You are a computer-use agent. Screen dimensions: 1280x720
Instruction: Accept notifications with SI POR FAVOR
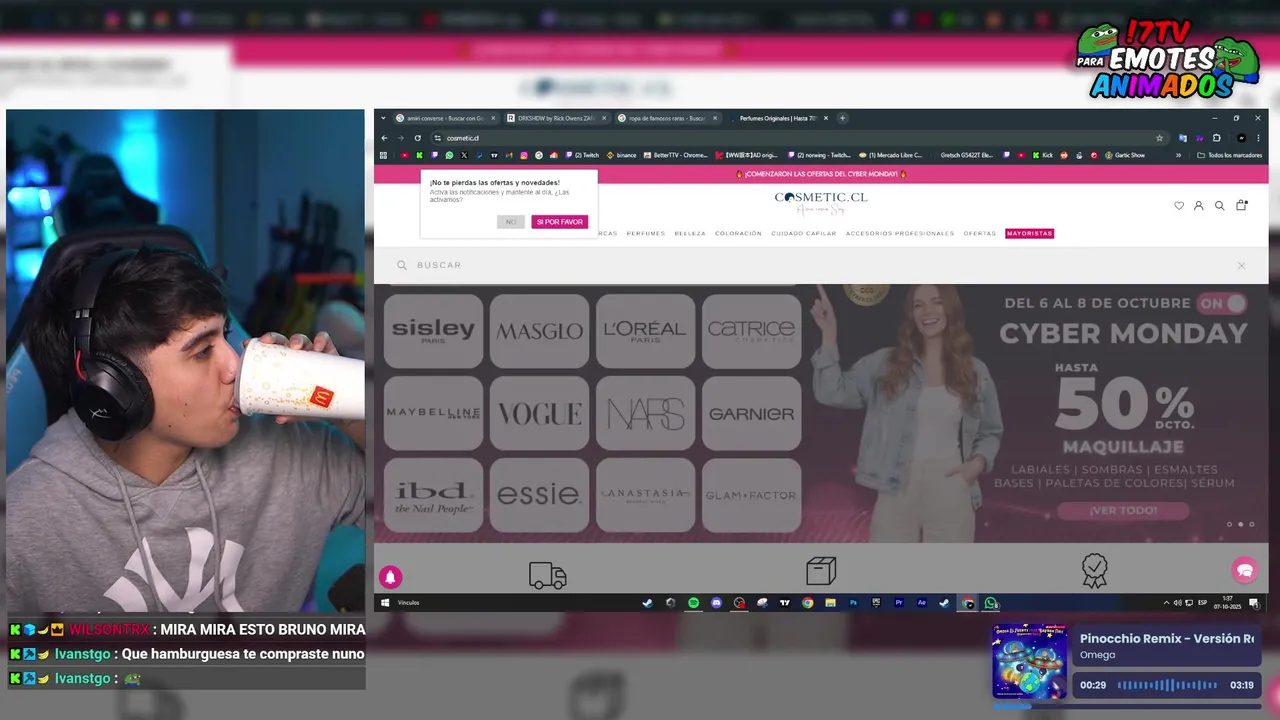tap(559, 222)
